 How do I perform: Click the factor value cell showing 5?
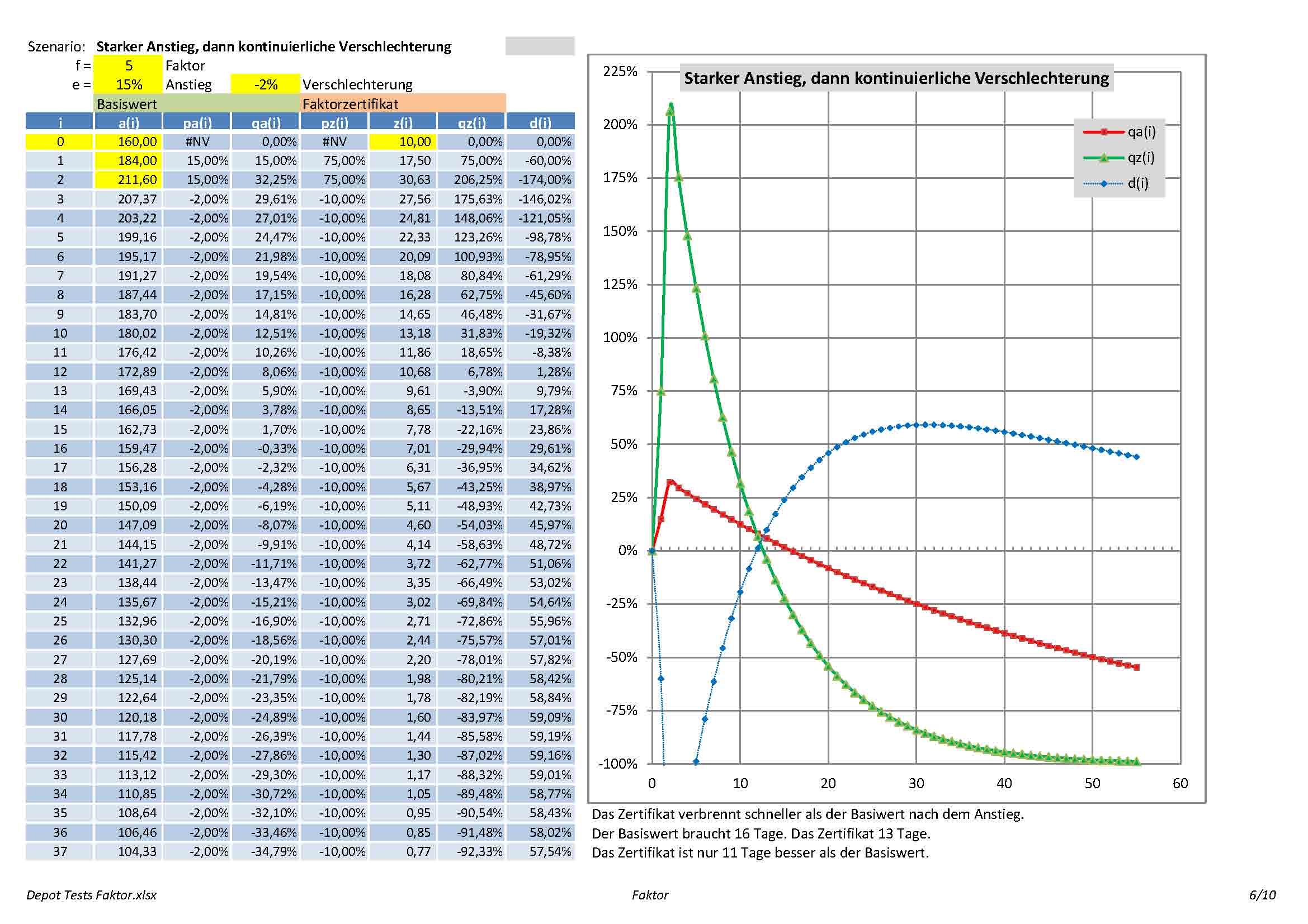[x=128, y=65]
